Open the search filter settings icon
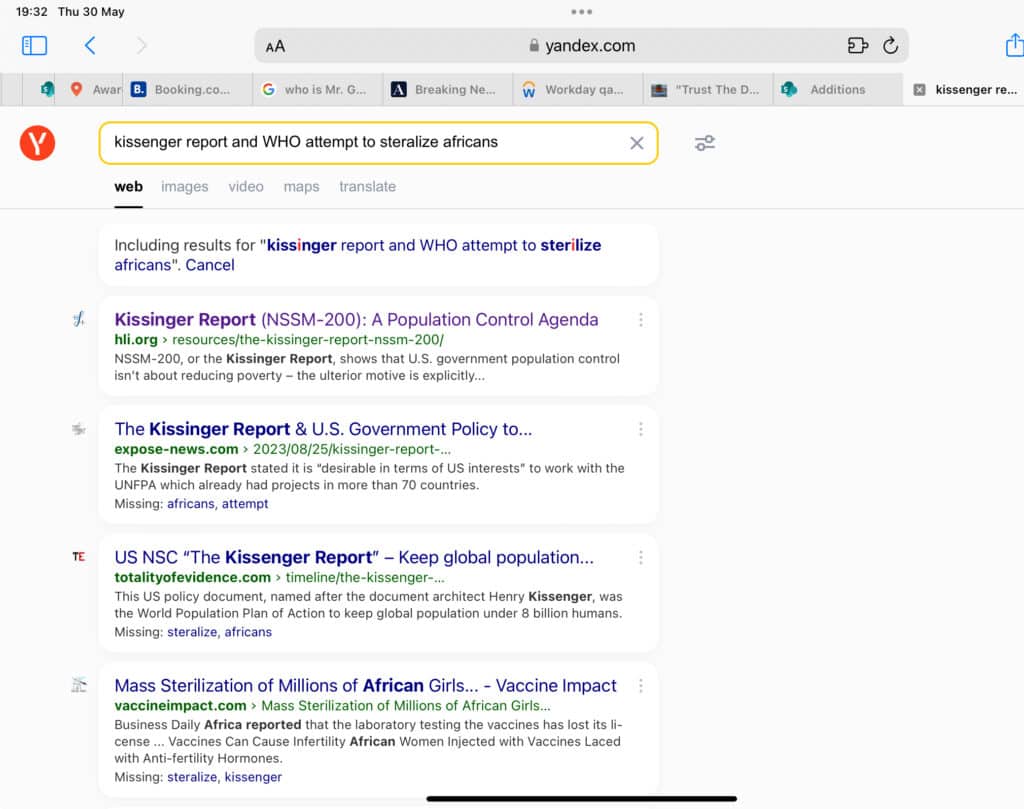The image size is (1024, 809). pyautogui.click(x=705, y=143)
